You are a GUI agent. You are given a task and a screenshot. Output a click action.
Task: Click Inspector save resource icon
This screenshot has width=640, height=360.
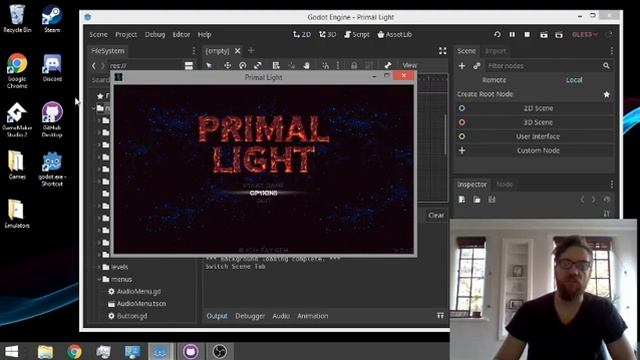tap(492, 200)
